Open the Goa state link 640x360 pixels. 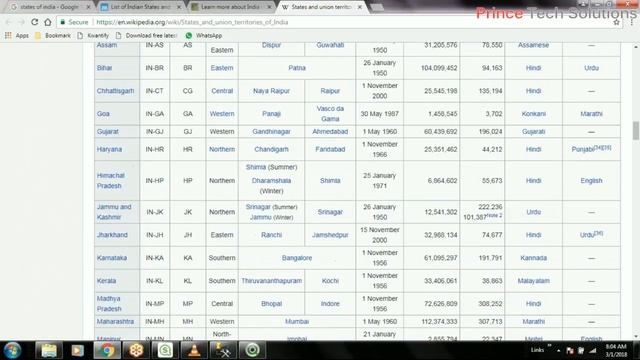(x=103, y=113)
